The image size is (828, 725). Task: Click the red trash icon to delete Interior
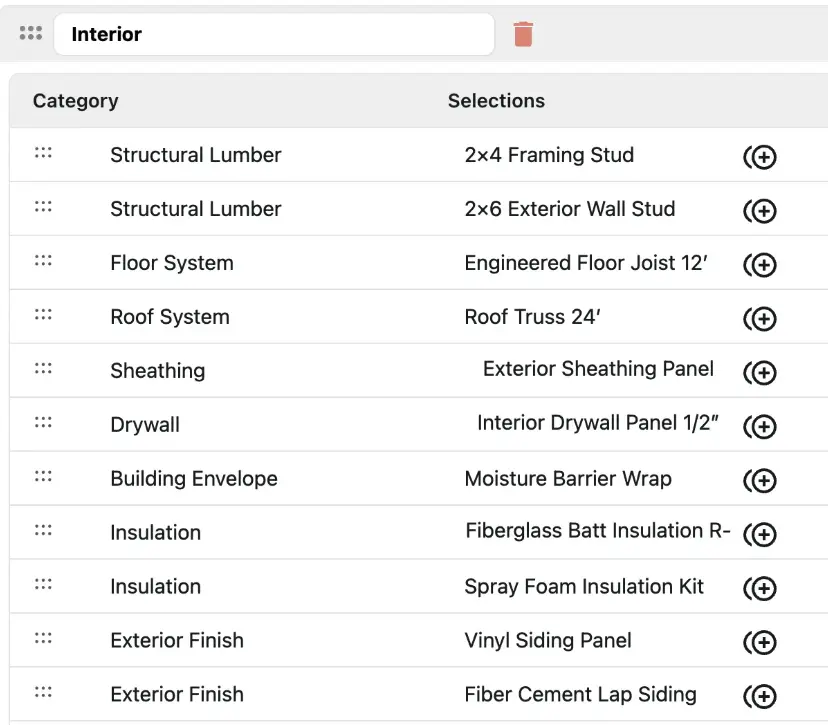pos(523,33)
